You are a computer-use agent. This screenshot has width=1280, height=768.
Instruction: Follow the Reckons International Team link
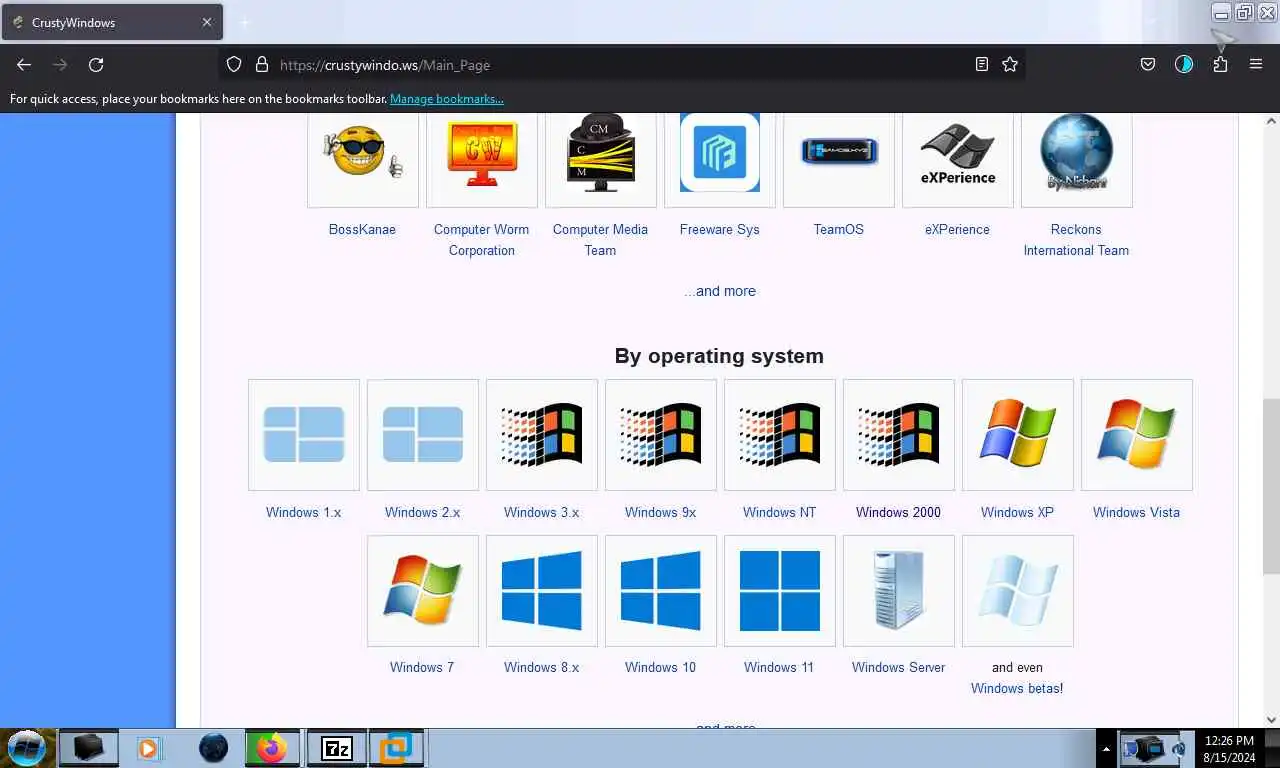[1076, 240]
